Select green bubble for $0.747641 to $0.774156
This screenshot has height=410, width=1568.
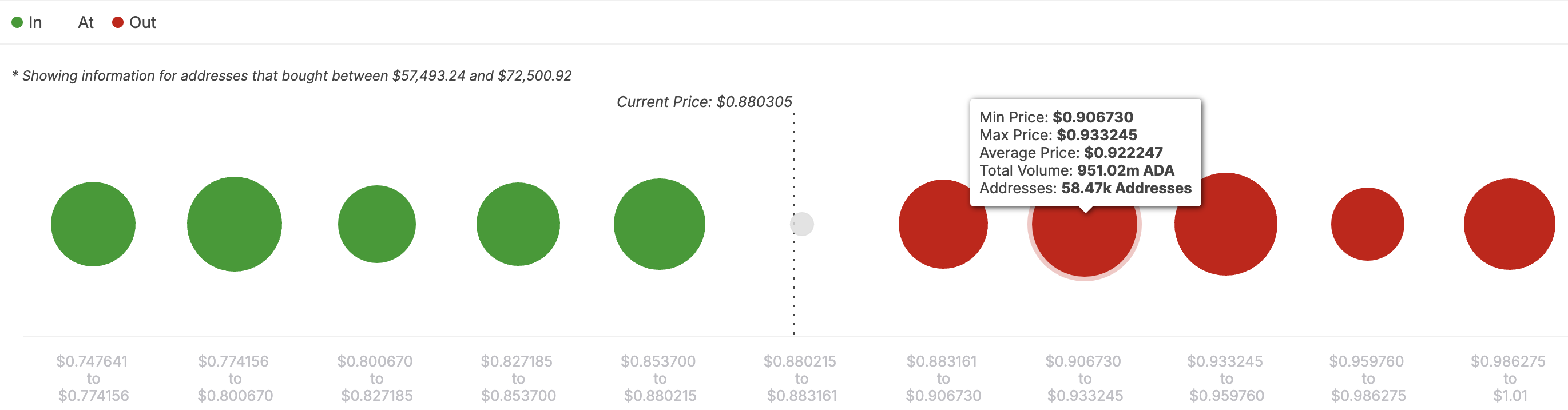pyautogui.click(x=93, y=224)
